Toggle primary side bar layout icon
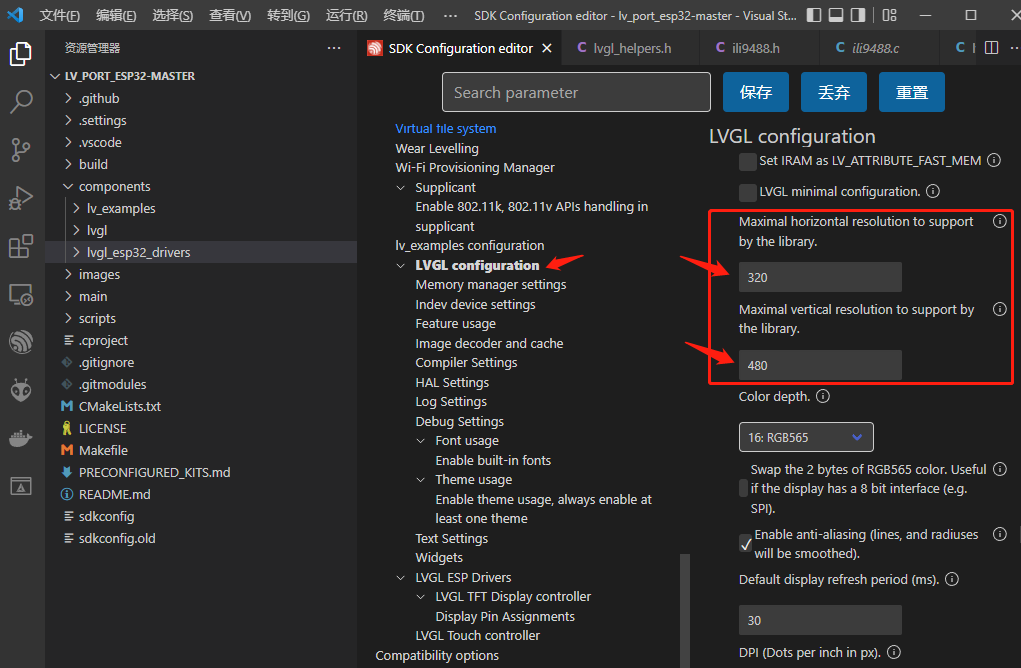The image size is (1021, 668). point(814,15)
